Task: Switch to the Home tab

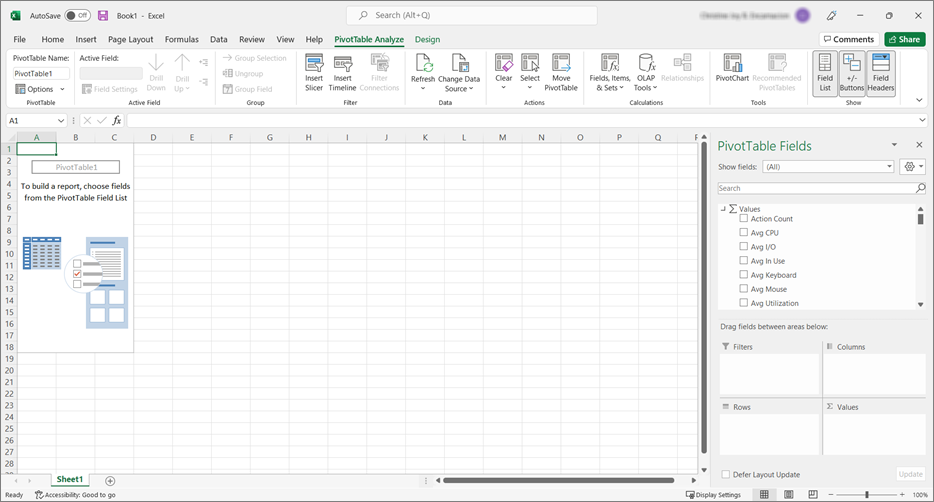Action: [x=52, y=39]
